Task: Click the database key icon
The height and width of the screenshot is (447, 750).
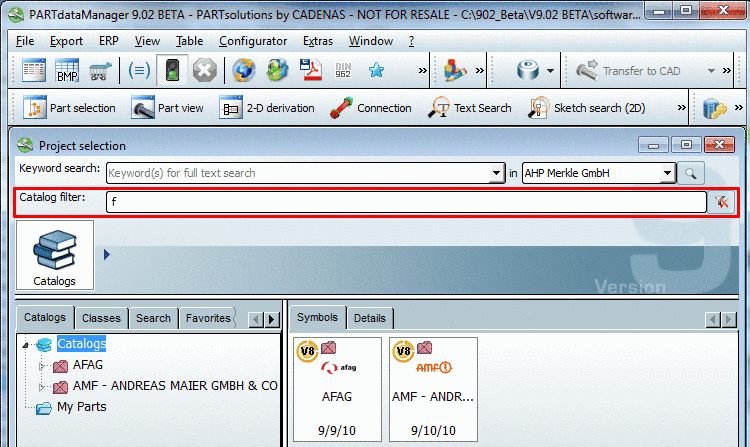Action: pos(715,108)
